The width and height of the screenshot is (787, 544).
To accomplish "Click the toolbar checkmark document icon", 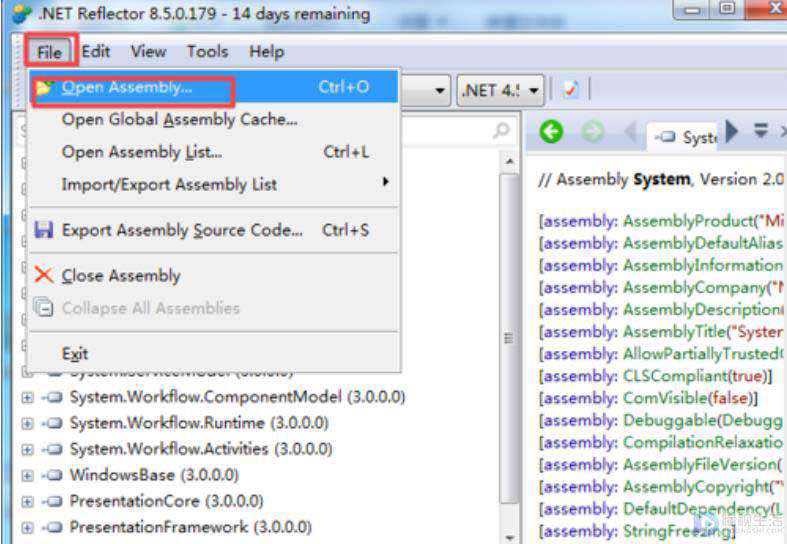I will (570, 90).
